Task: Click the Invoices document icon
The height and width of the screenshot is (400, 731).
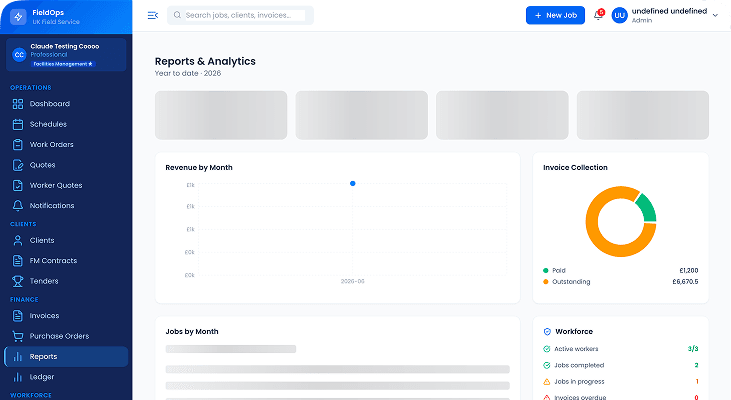Action: pos(18,316)
